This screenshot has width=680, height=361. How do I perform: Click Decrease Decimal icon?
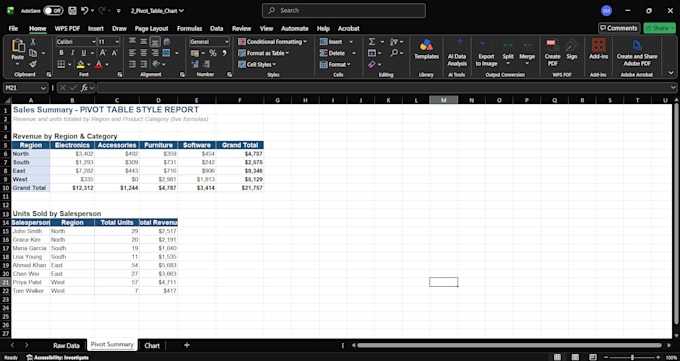point(206,64)
